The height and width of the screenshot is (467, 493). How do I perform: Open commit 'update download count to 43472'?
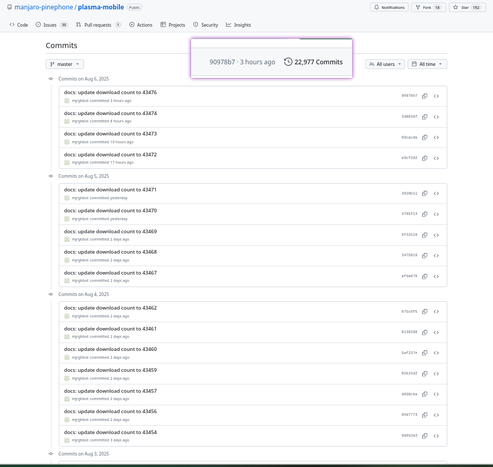[x=110, y=155]
